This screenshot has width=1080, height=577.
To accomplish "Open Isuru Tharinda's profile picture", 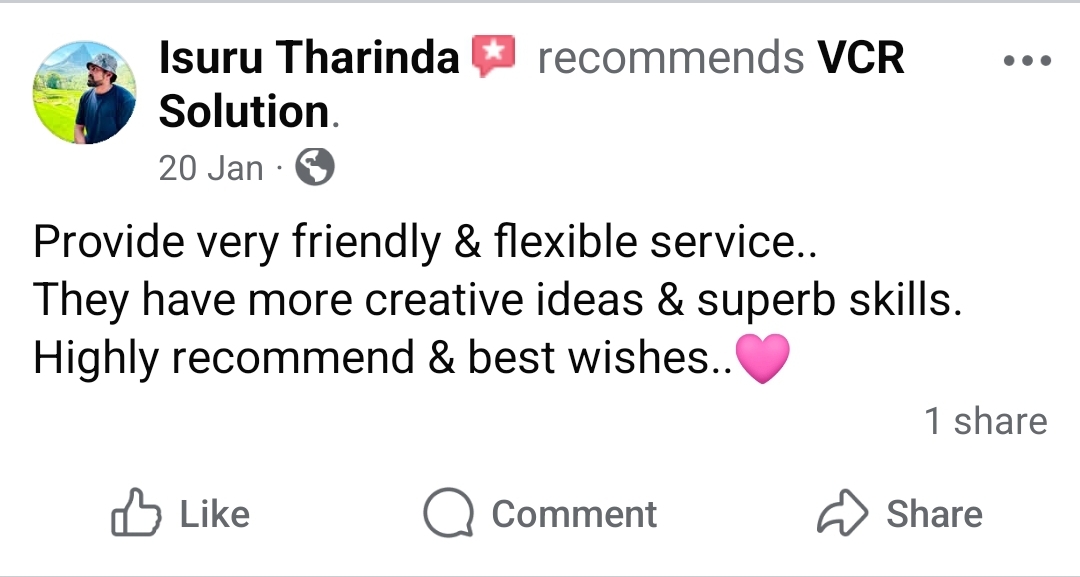I will pos(84,93).
